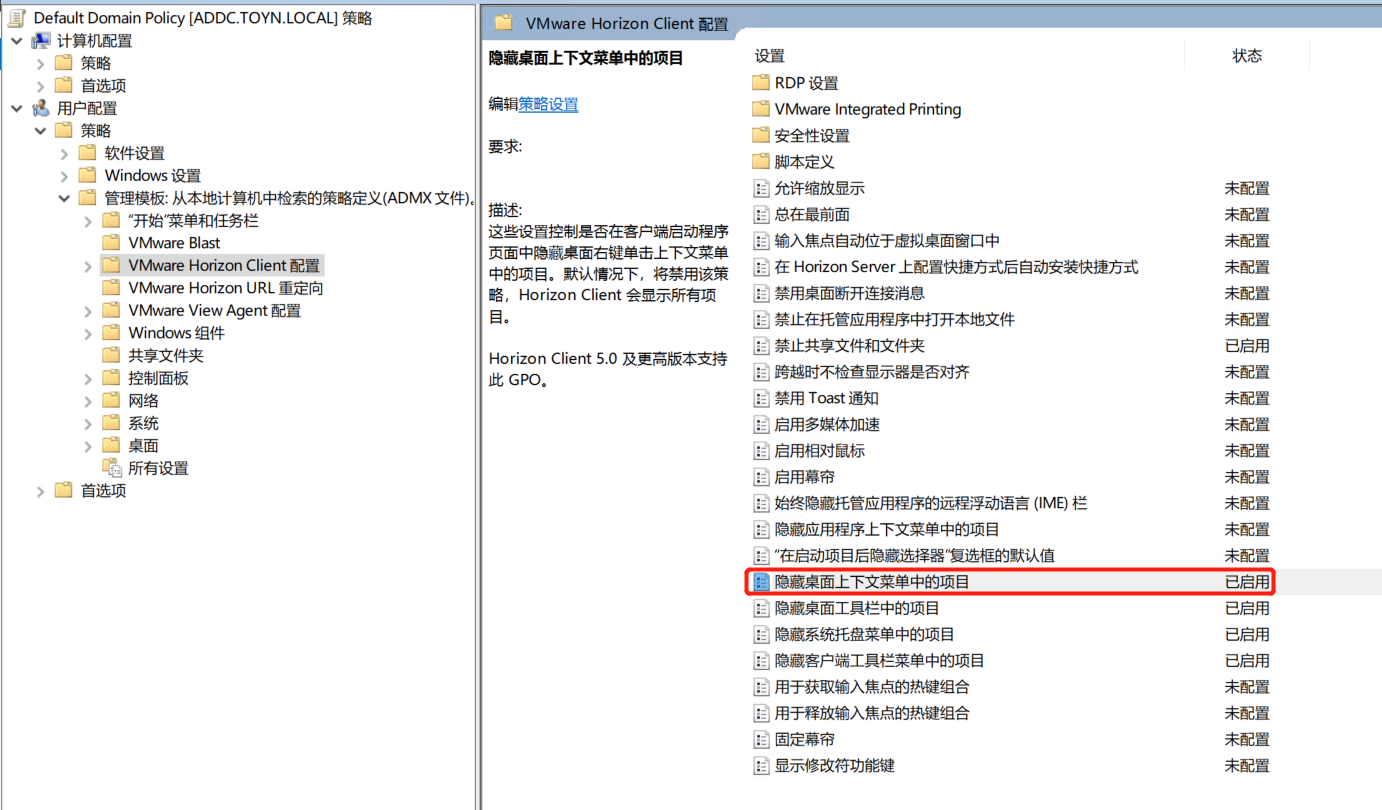Click the policy icon for 总在最前面
The width and height of the screenshot is (1382, 810).
point(760,214)
